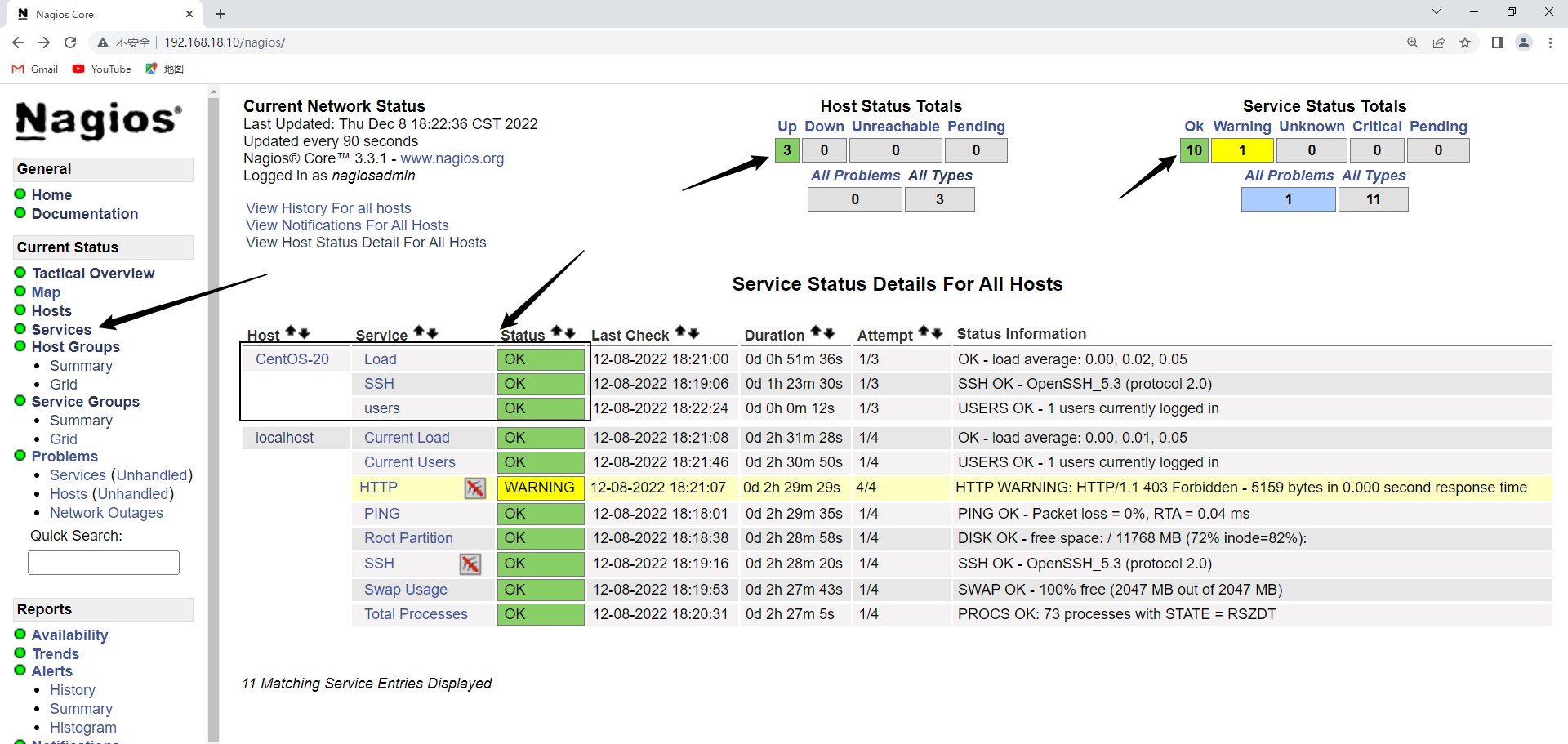The height and width of the screenshot is (744, 1568).
Task: Click the yellow Warning count box
Action: point(1242,150)
